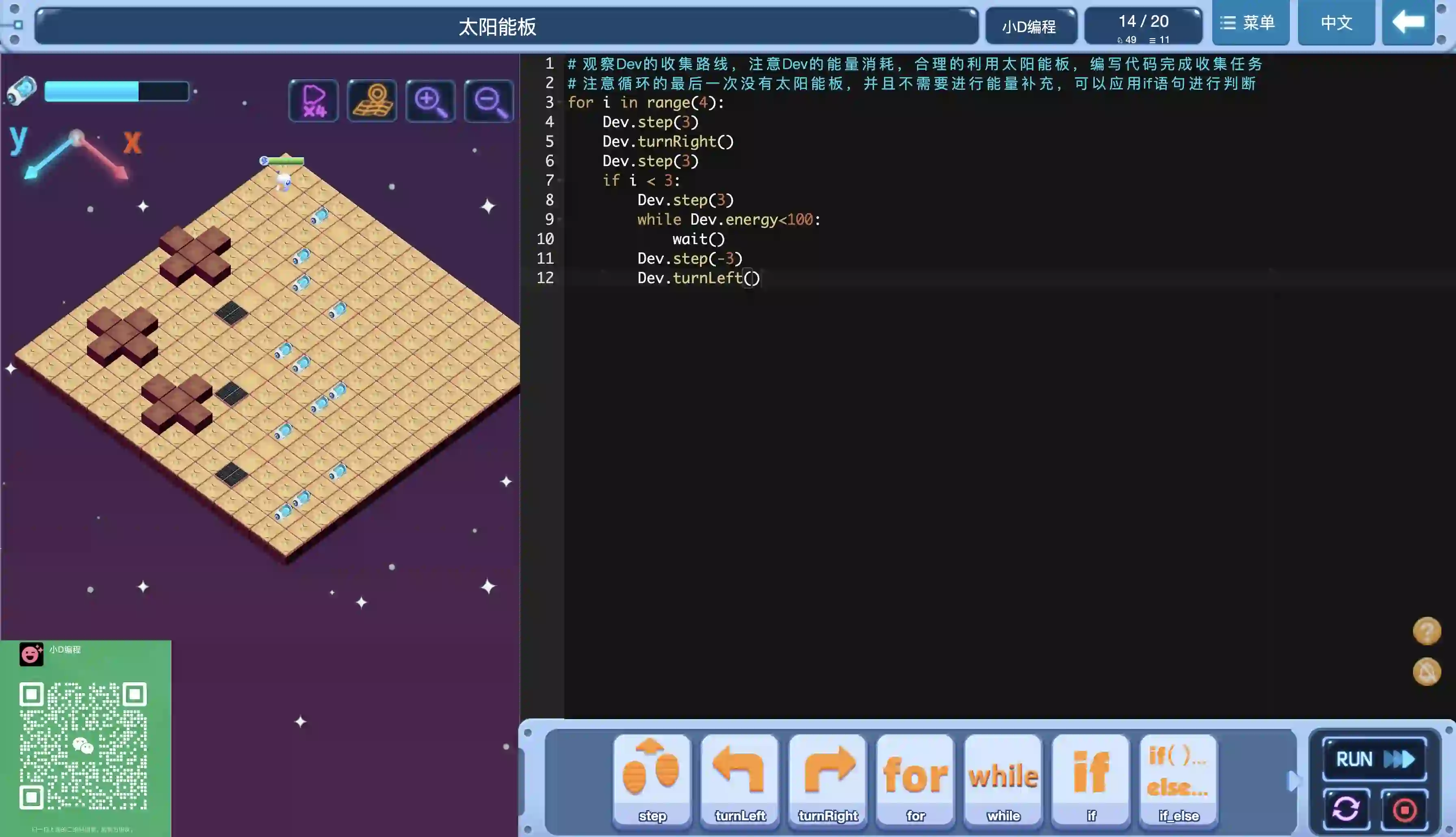Insert an if_else block
This screenshot has width=1456, height=837.
click(1179, 780)
